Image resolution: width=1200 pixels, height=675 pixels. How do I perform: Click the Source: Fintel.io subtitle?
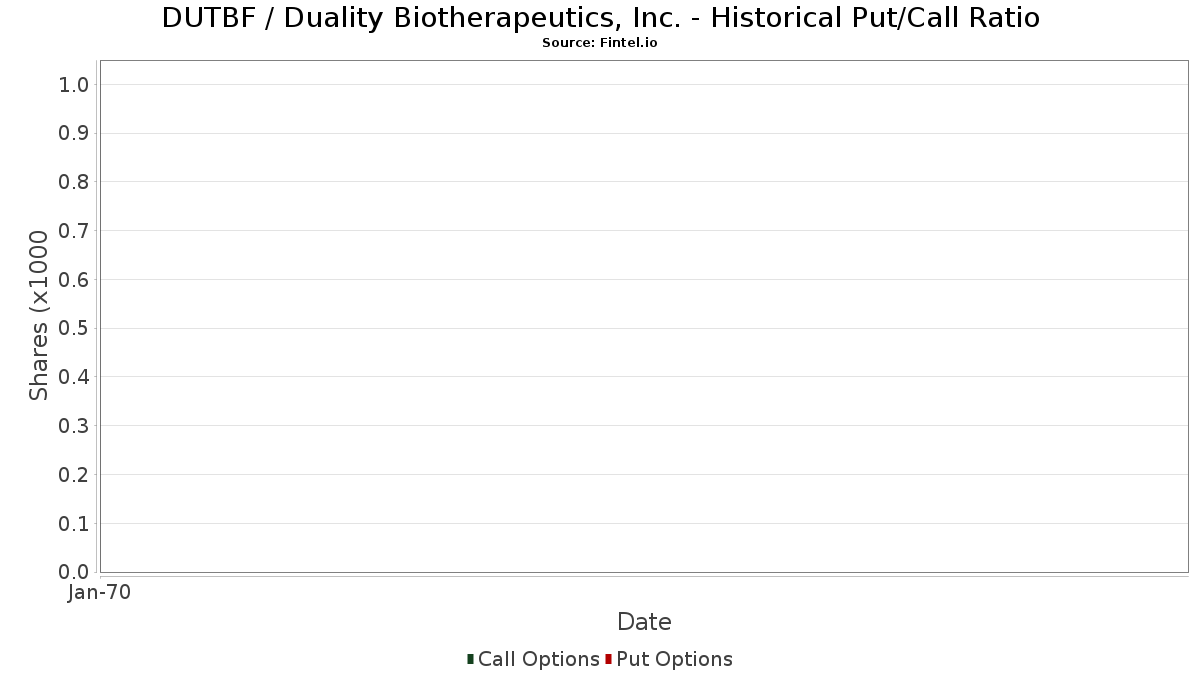tap(600, 43)
